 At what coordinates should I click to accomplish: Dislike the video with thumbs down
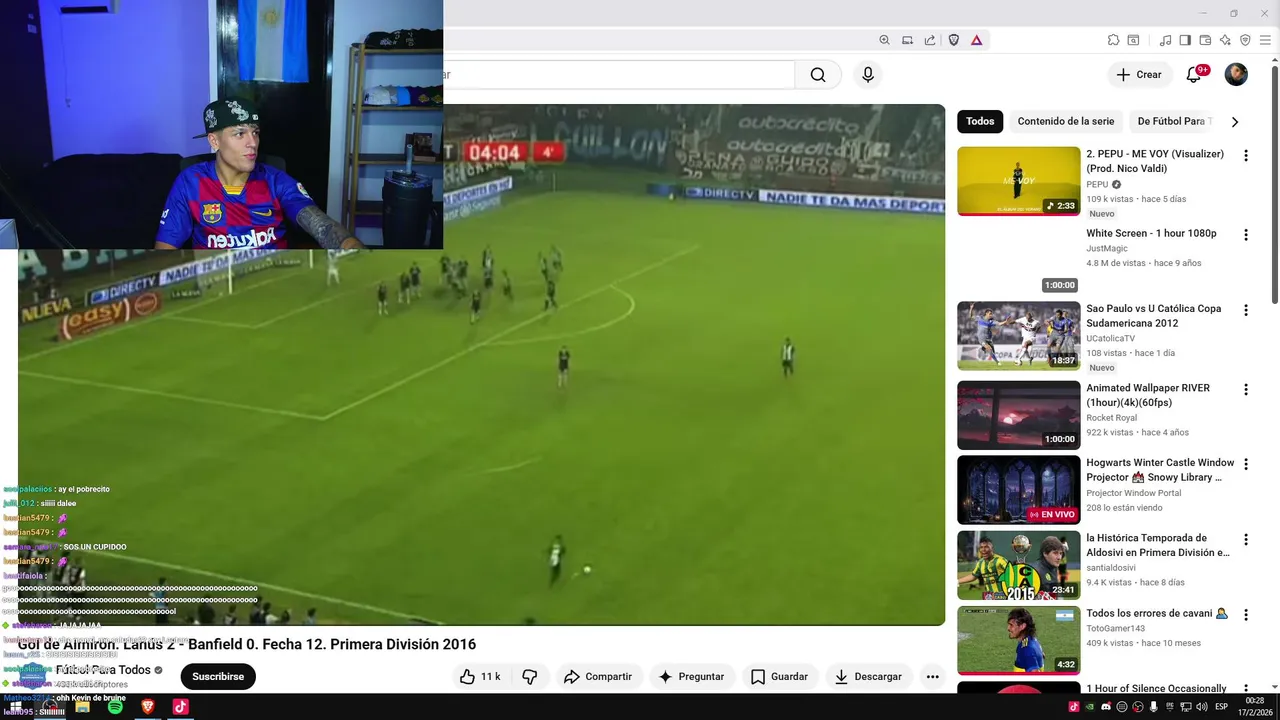(x=530, y=677)
